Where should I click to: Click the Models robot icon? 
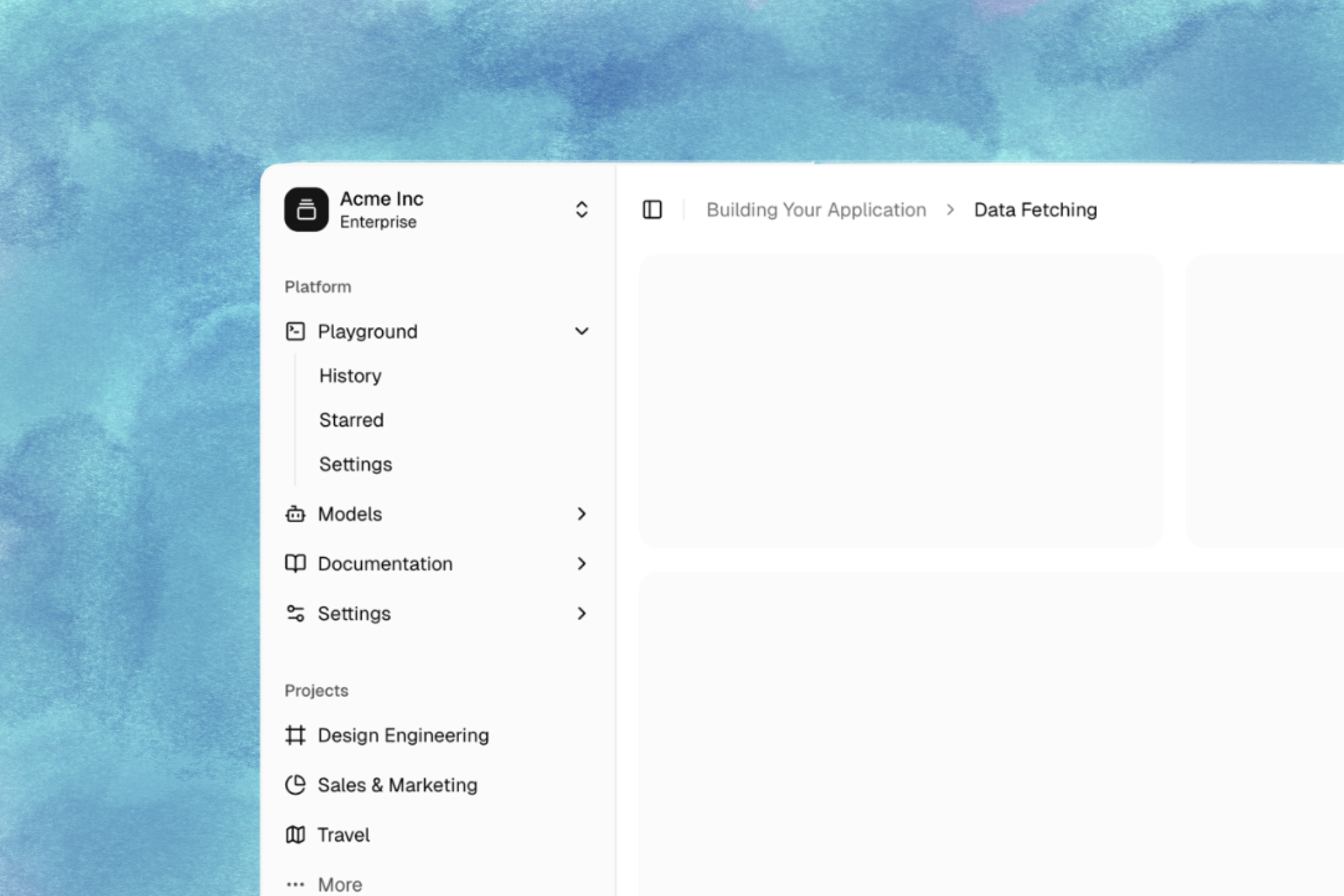coord(295,514)
